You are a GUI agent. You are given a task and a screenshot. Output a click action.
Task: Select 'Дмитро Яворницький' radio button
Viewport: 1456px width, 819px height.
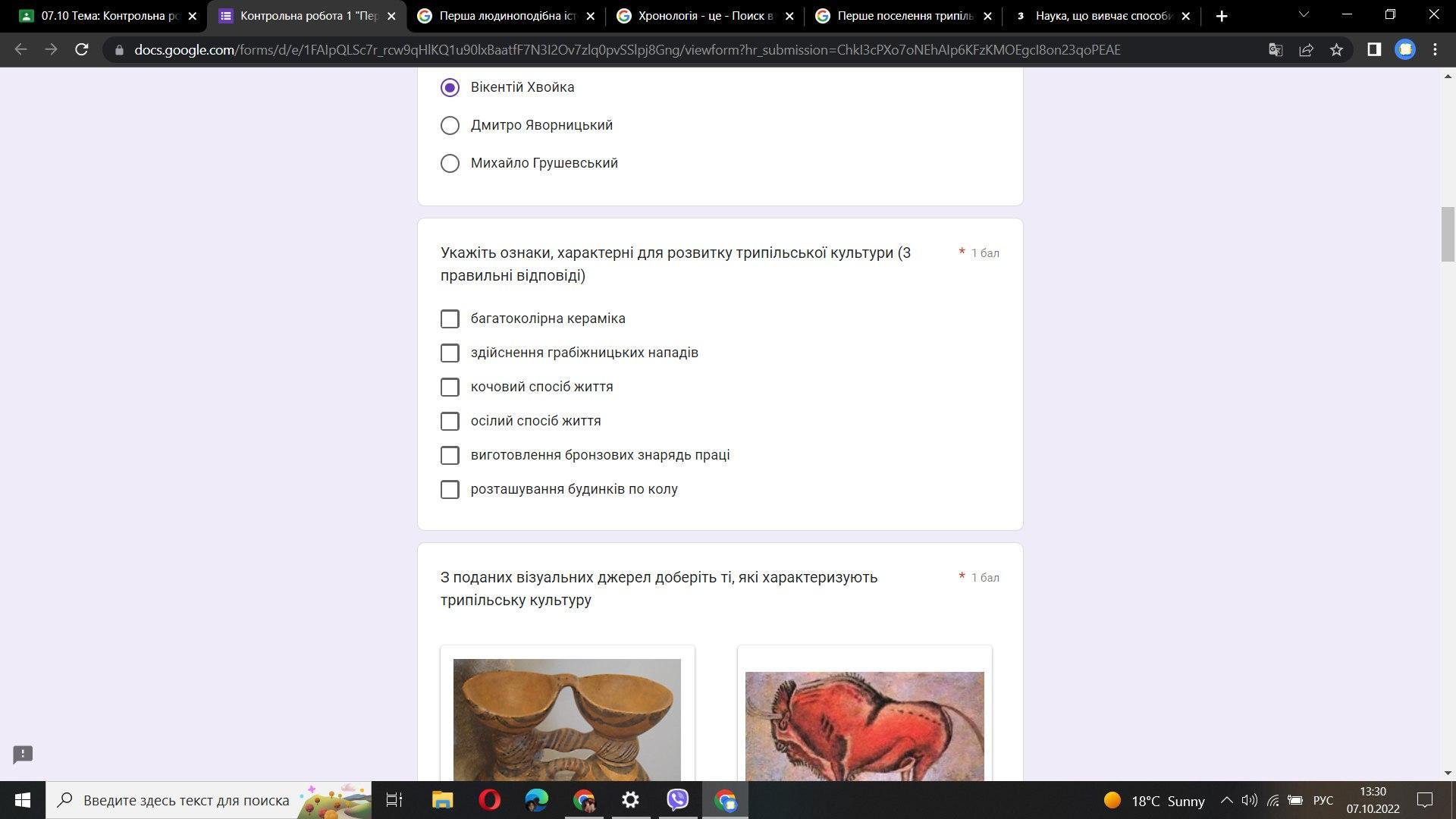450,126
